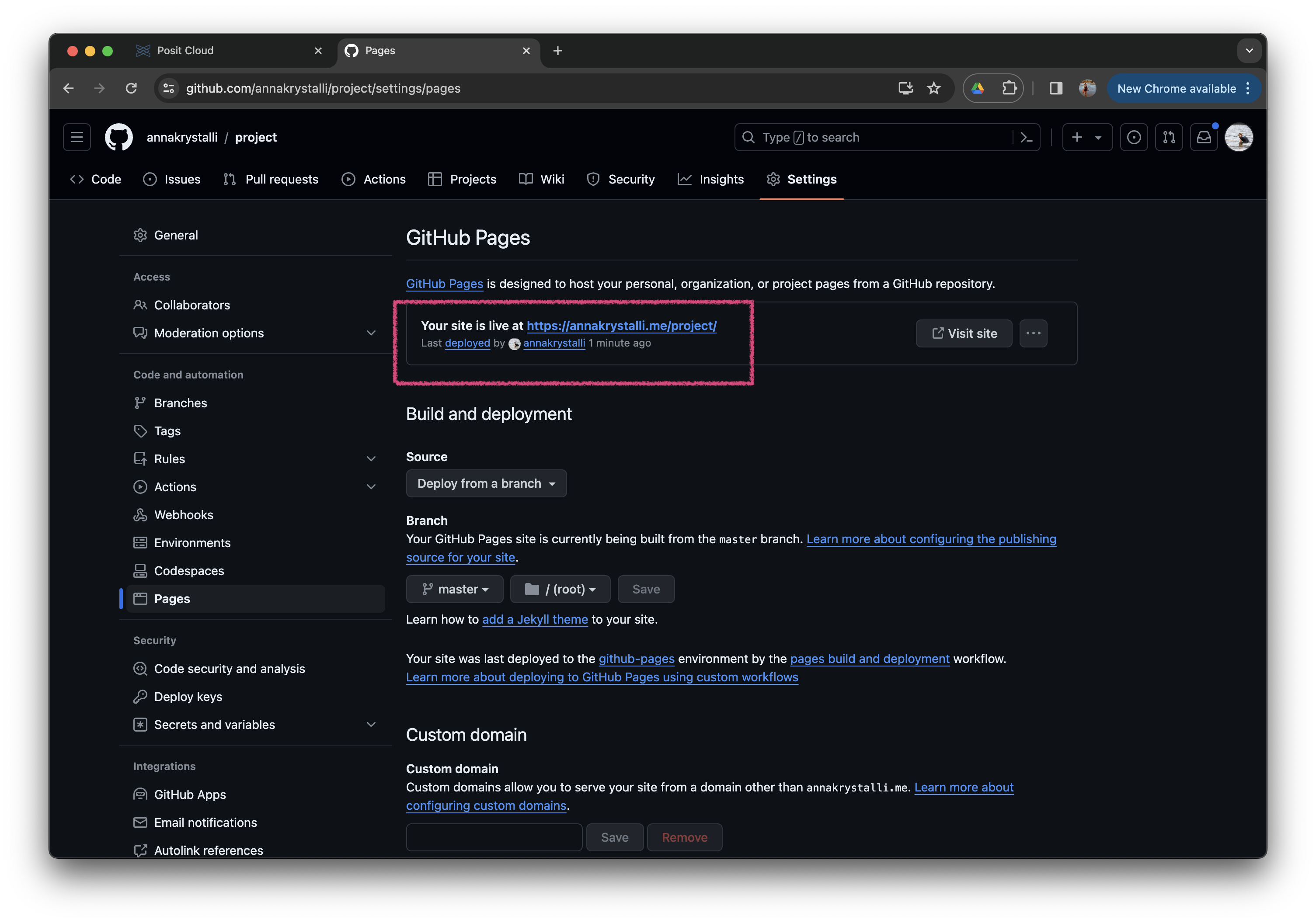This screenshot has width=1316, height=923.
Task: View site information icon in address bar
Action: click(x=169, y=88)
